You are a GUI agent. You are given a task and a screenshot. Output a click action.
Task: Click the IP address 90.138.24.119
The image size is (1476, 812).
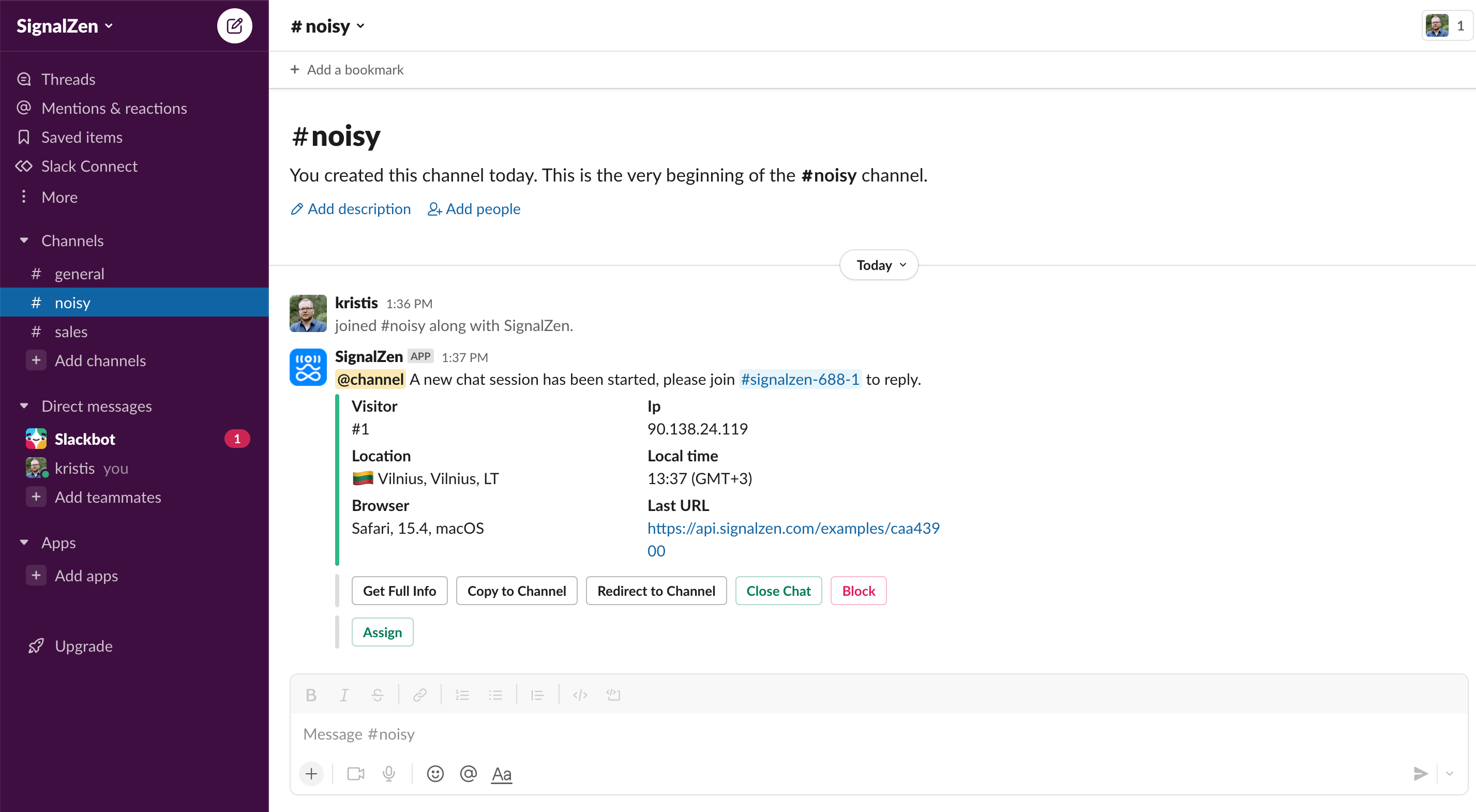point(697,429)
